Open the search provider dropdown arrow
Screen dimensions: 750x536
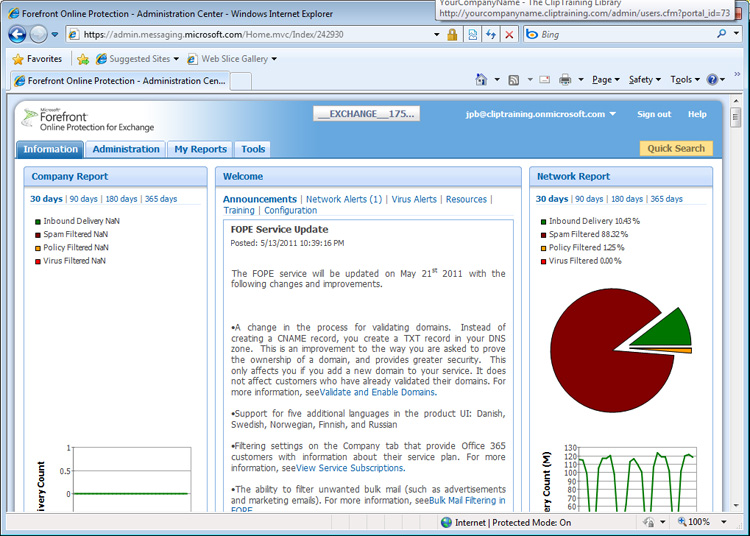737,34
